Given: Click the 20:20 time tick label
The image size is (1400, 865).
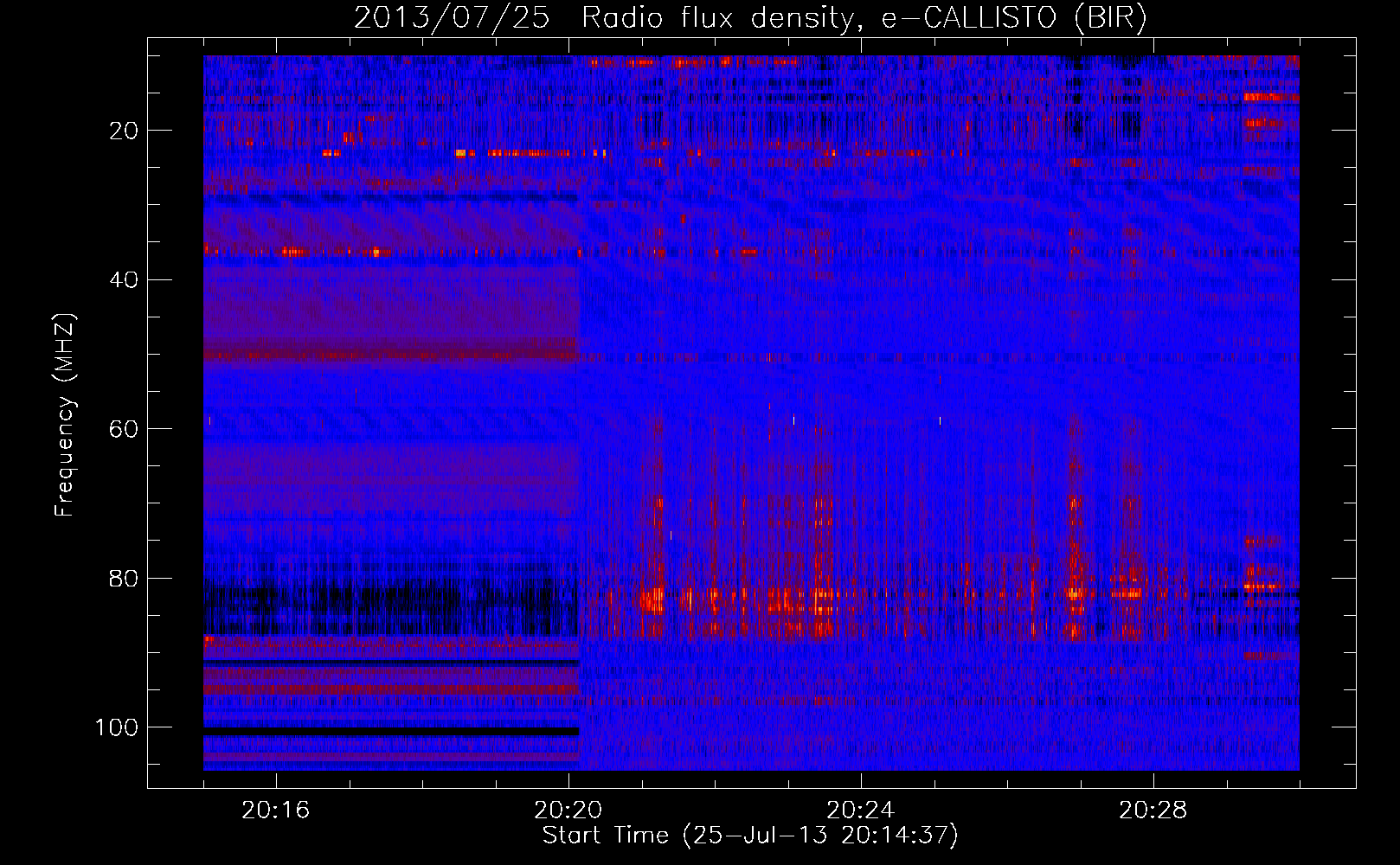Looking at the screenshot, I should click(x=568, y=811).
